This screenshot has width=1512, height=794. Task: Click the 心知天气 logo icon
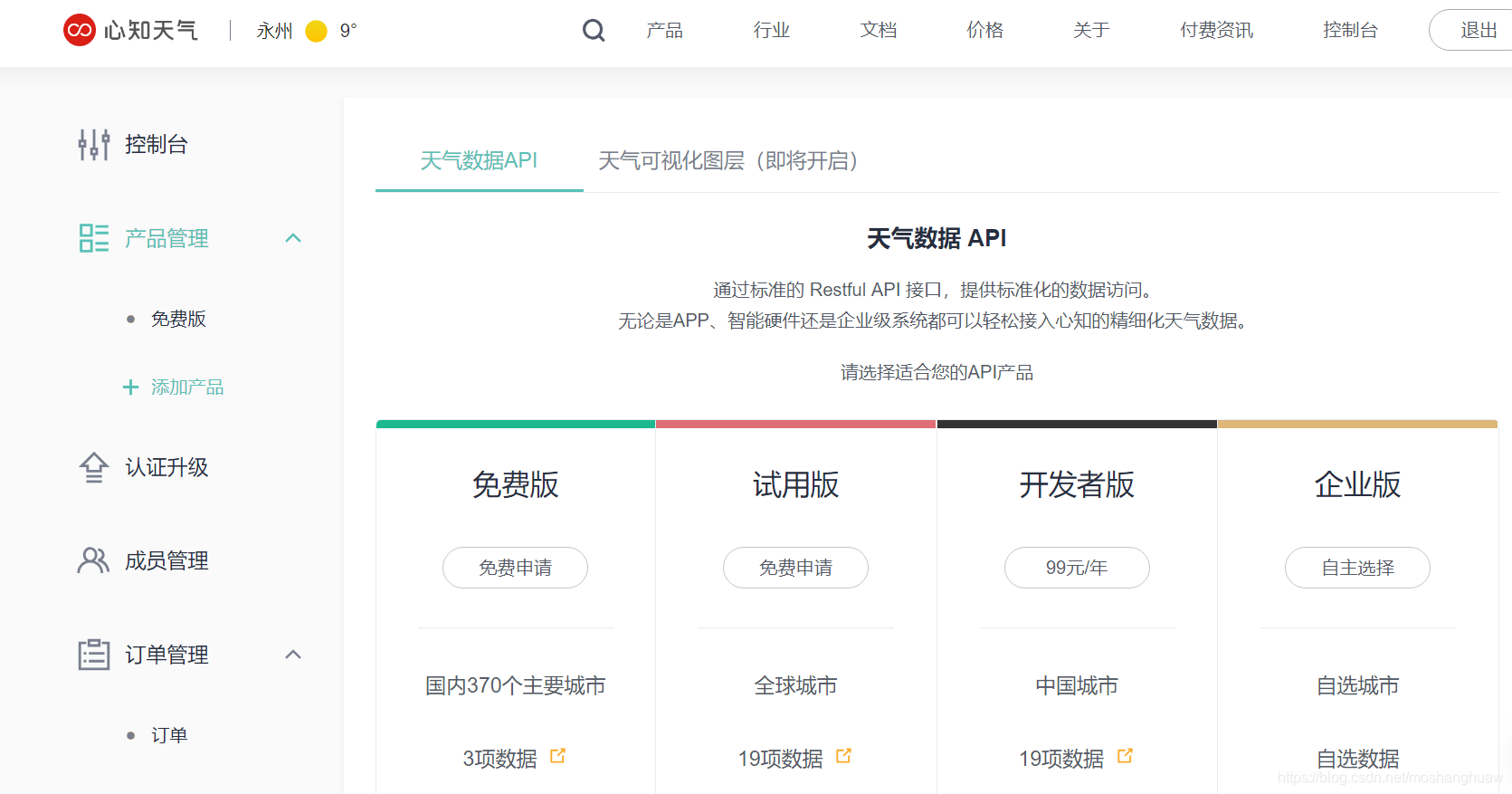pos(80,30)
